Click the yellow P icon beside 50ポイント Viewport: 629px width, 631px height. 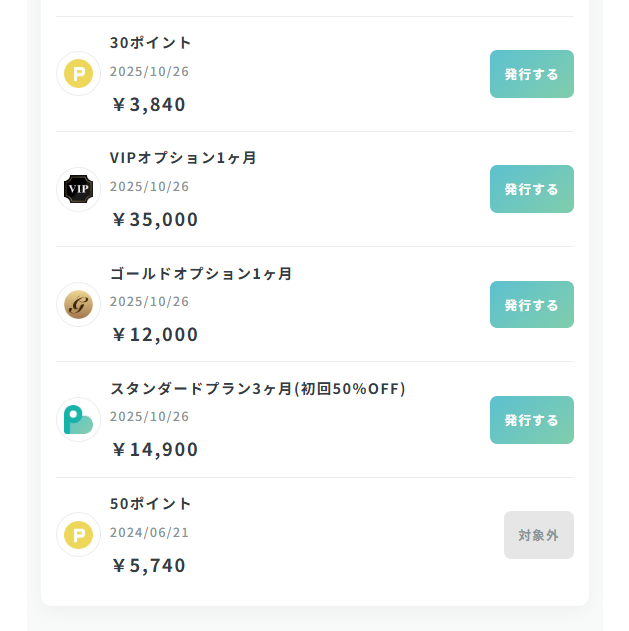78,535
